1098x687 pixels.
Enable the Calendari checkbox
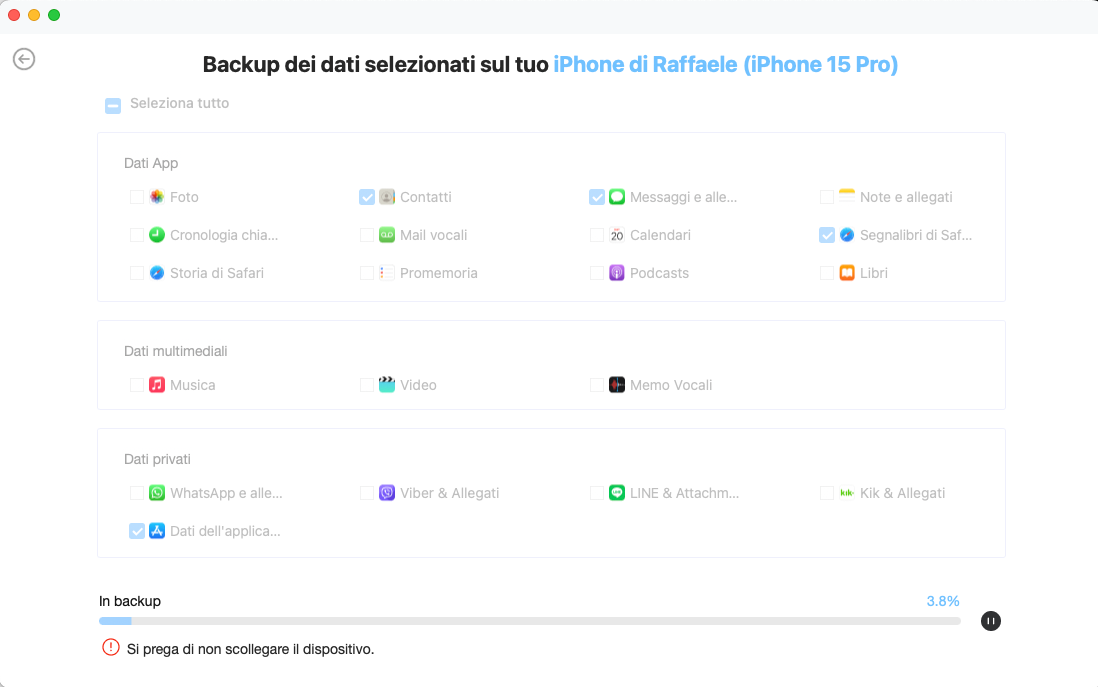click(x=596, y=235)
